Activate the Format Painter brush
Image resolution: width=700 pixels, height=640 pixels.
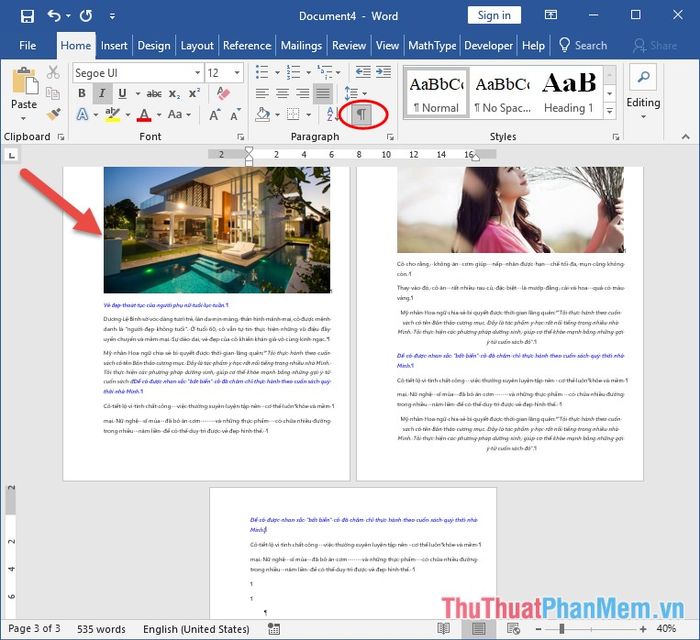click(x=53, y=114)
